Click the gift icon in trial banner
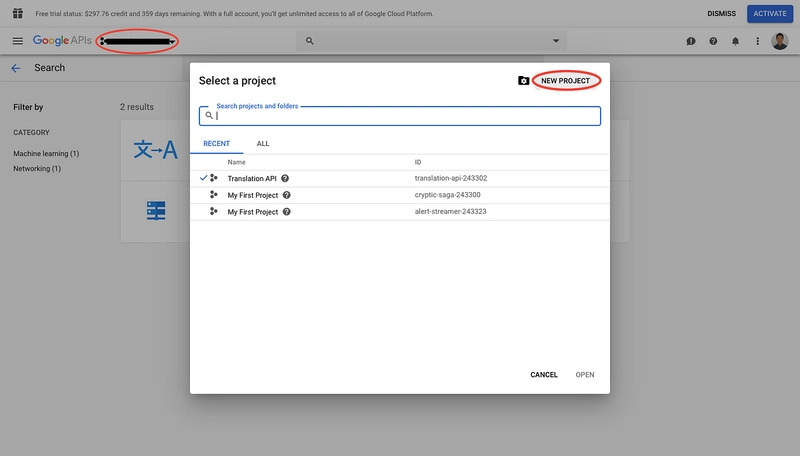The width and height of the screenshot is (800, 456). pos(17,13)
